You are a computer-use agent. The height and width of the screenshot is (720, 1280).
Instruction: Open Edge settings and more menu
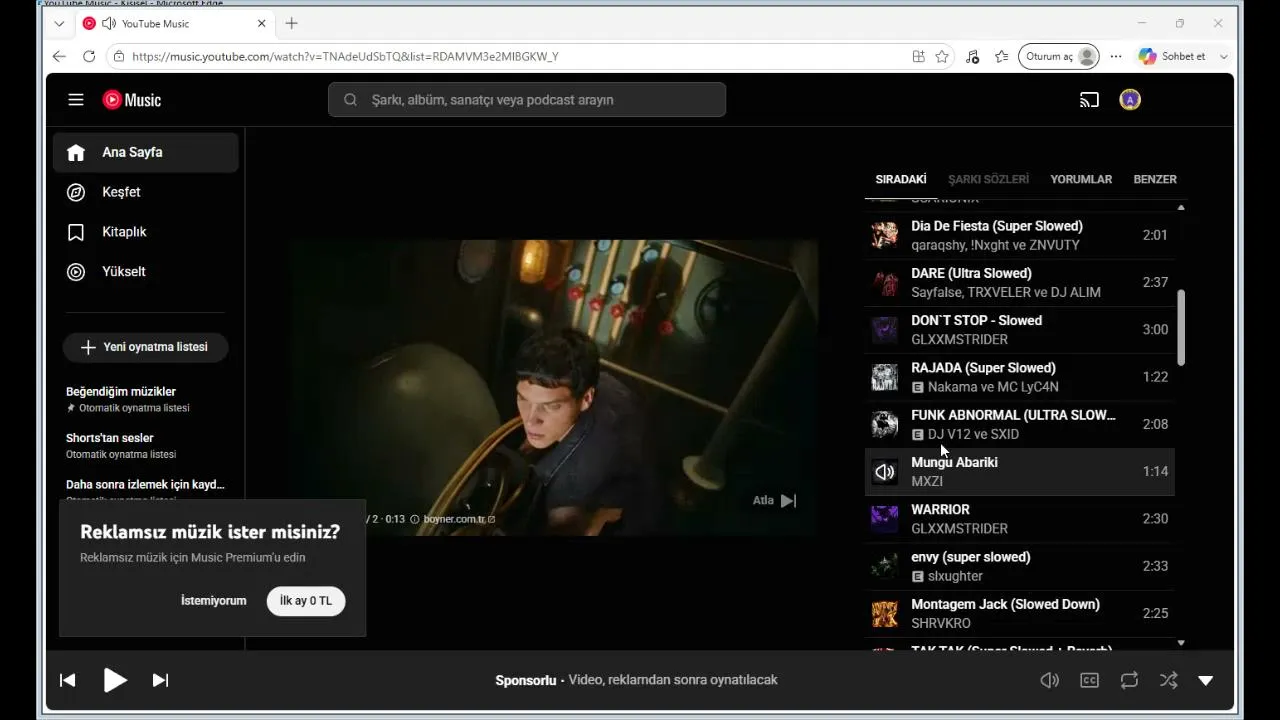tap(1116, 57)
